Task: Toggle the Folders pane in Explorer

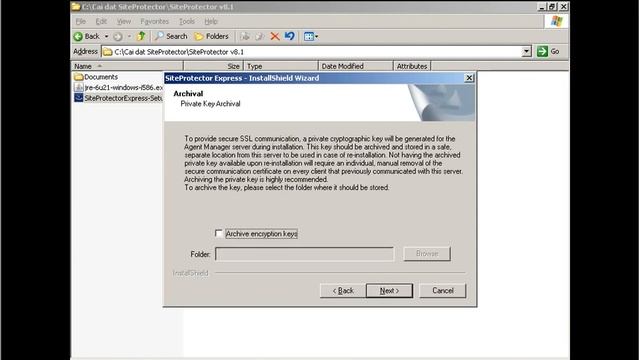Action: pyautogui.click(x=211, y=36)
